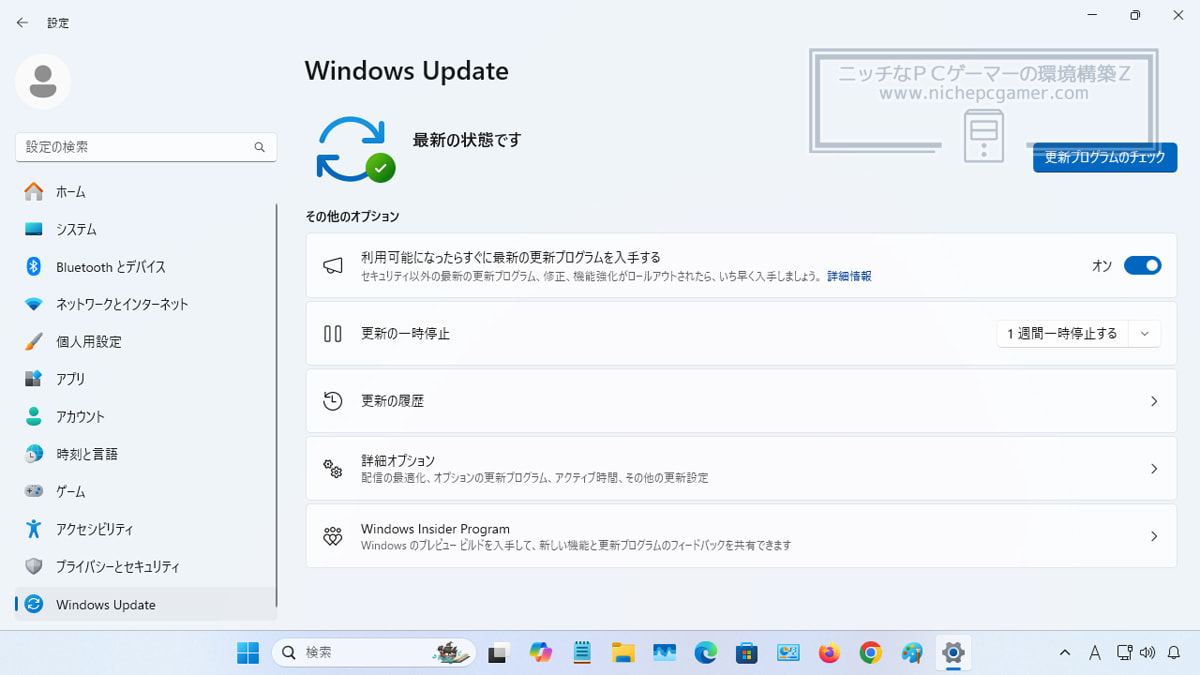Viewport: 1200px width, 675px height.
Task: Click the megaphone icon for latest updates
Action: pyautogui.click(x=333, y=265)
